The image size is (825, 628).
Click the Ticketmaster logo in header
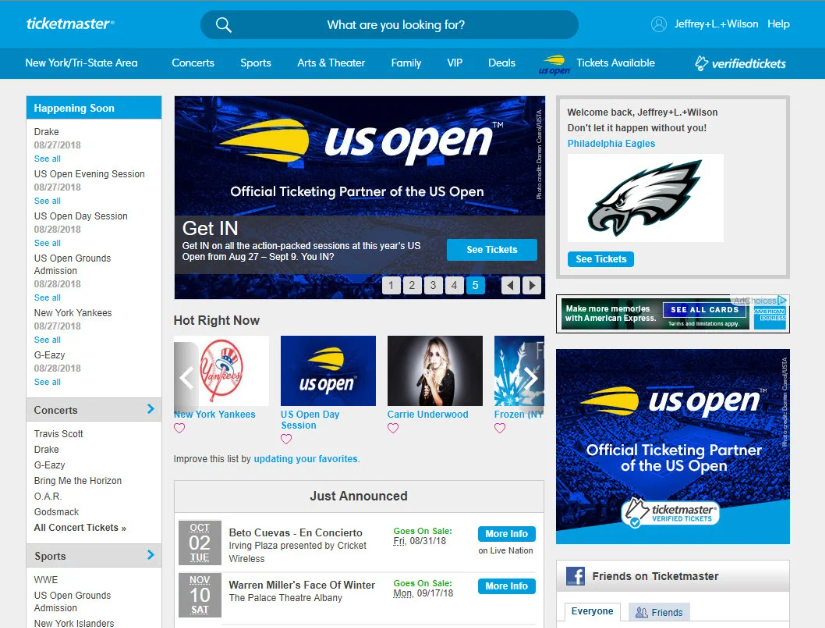[70, 24]
